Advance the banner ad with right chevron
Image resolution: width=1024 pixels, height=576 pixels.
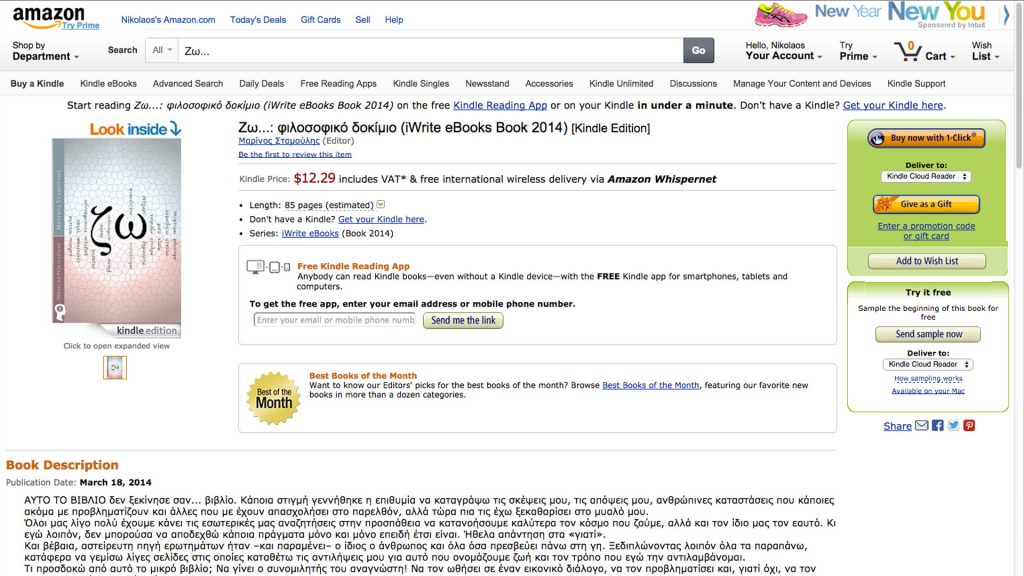click(1006, 14)
